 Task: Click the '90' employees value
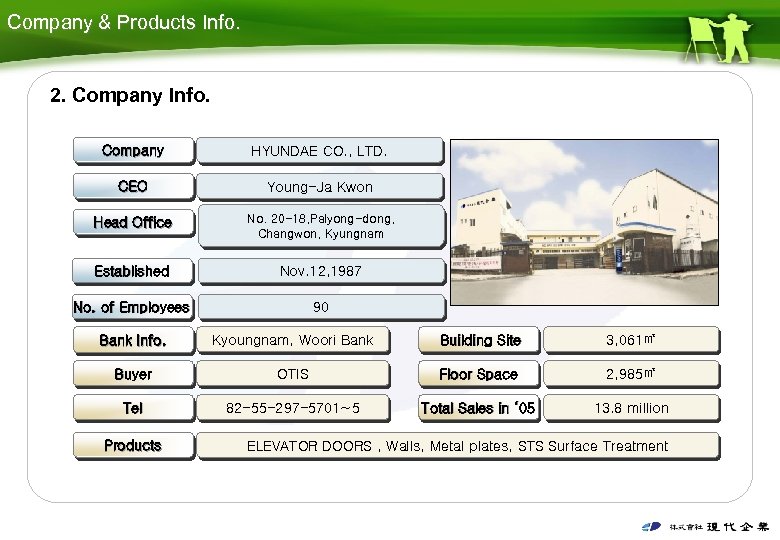pos(321,307)
